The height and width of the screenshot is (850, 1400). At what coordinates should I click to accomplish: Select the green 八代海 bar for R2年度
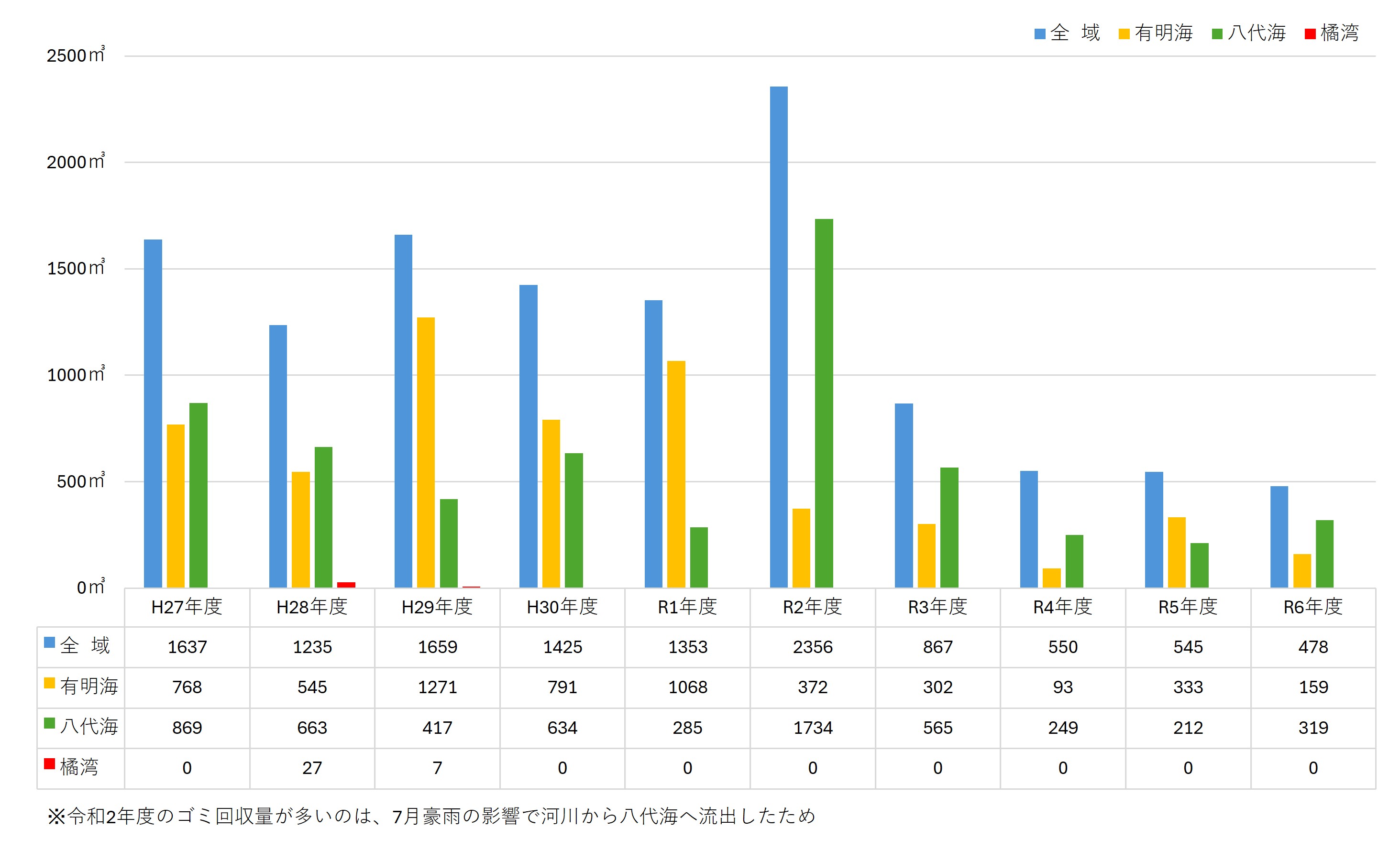824,403
